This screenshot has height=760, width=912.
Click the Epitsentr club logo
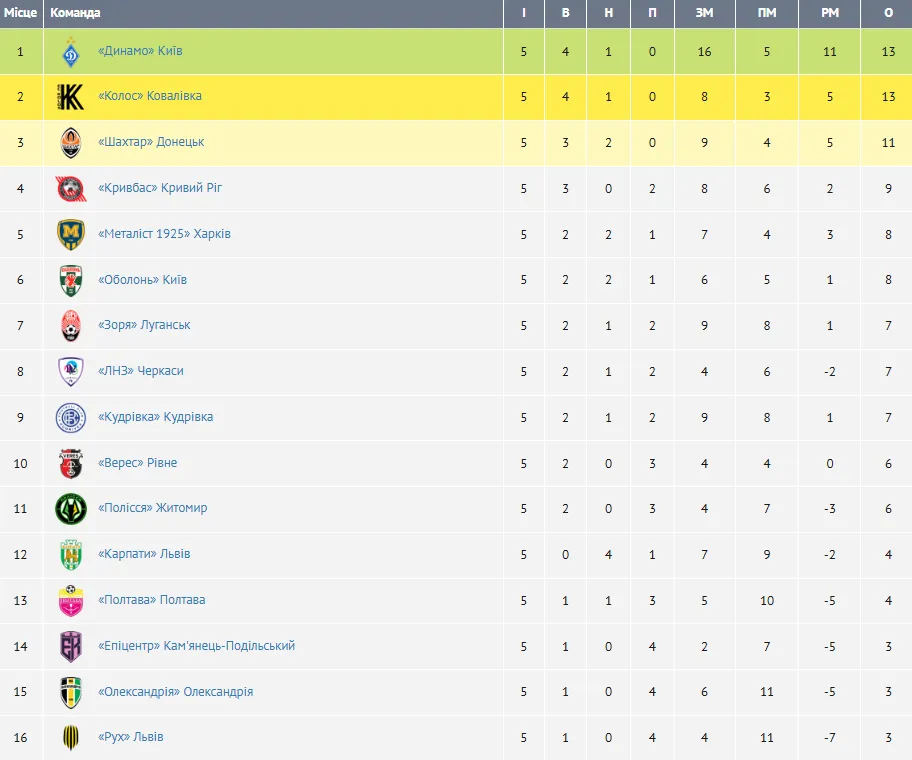tap(71, 646)
